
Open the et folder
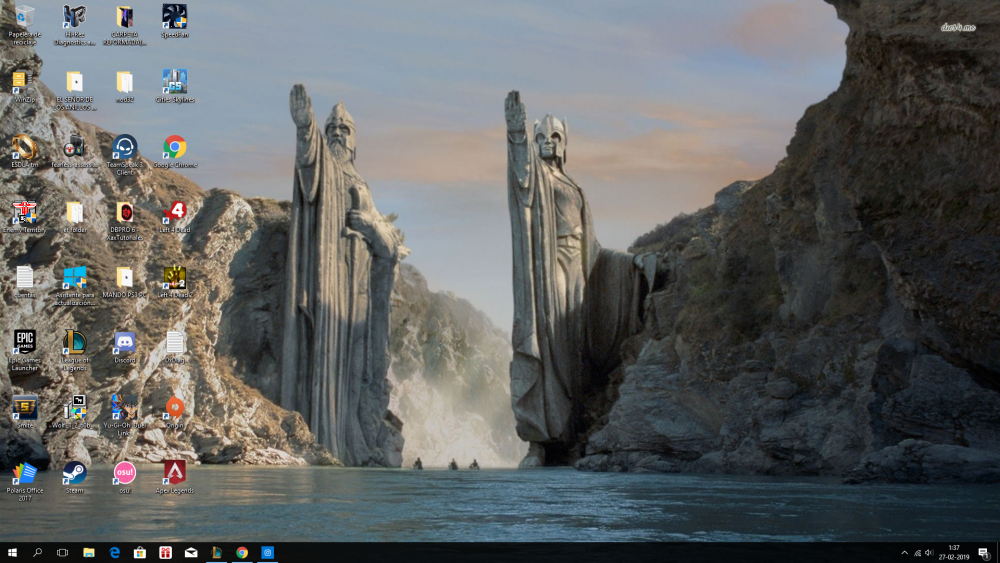coord(75,216)
